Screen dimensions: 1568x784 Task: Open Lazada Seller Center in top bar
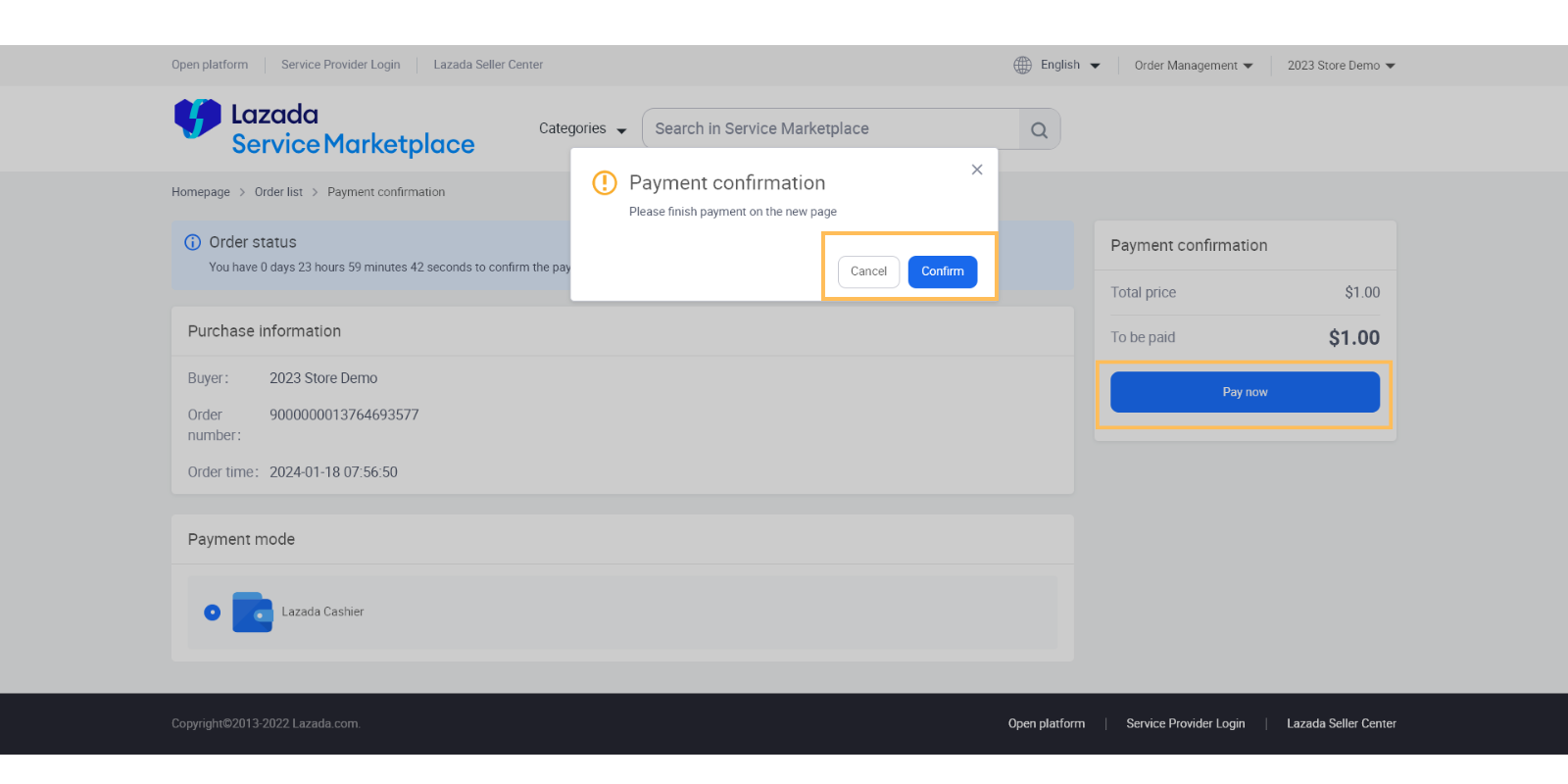coord(488,65)
